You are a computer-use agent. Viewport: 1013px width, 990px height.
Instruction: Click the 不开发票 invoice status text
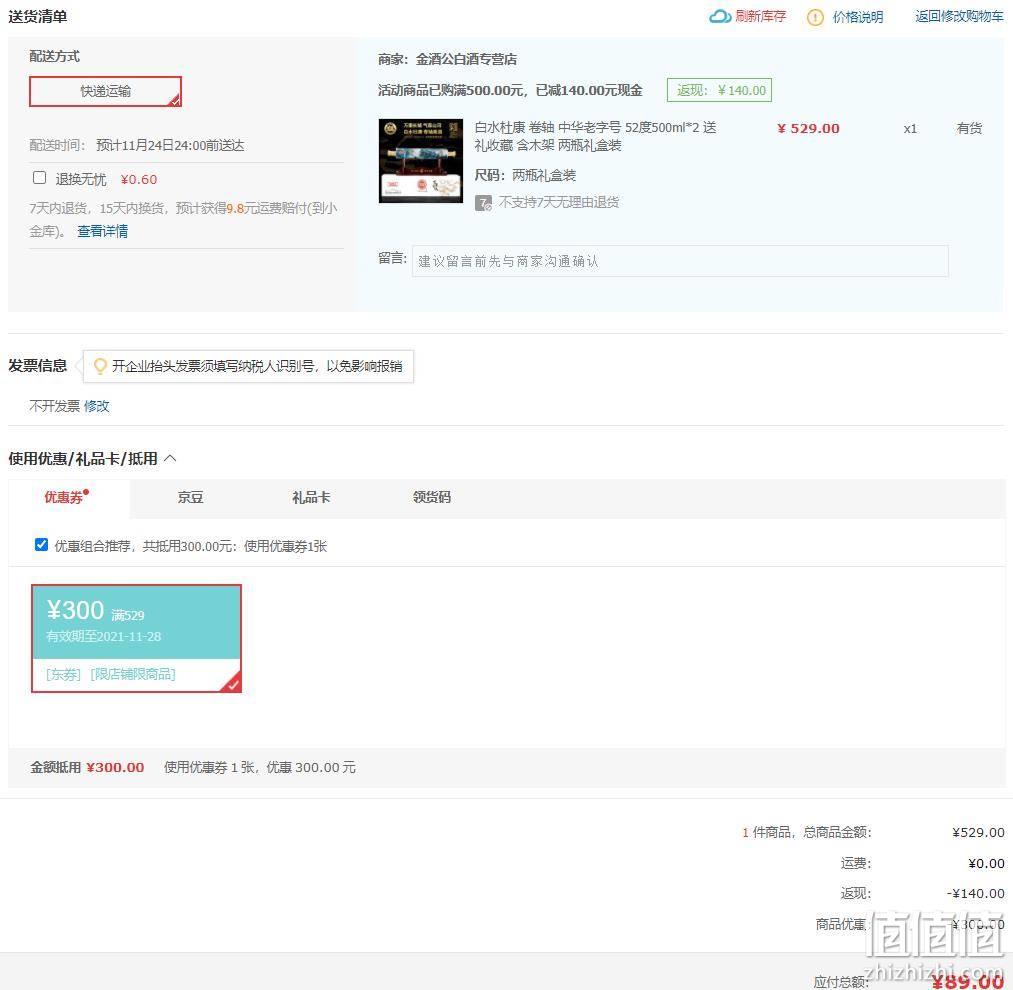point(54,406)
